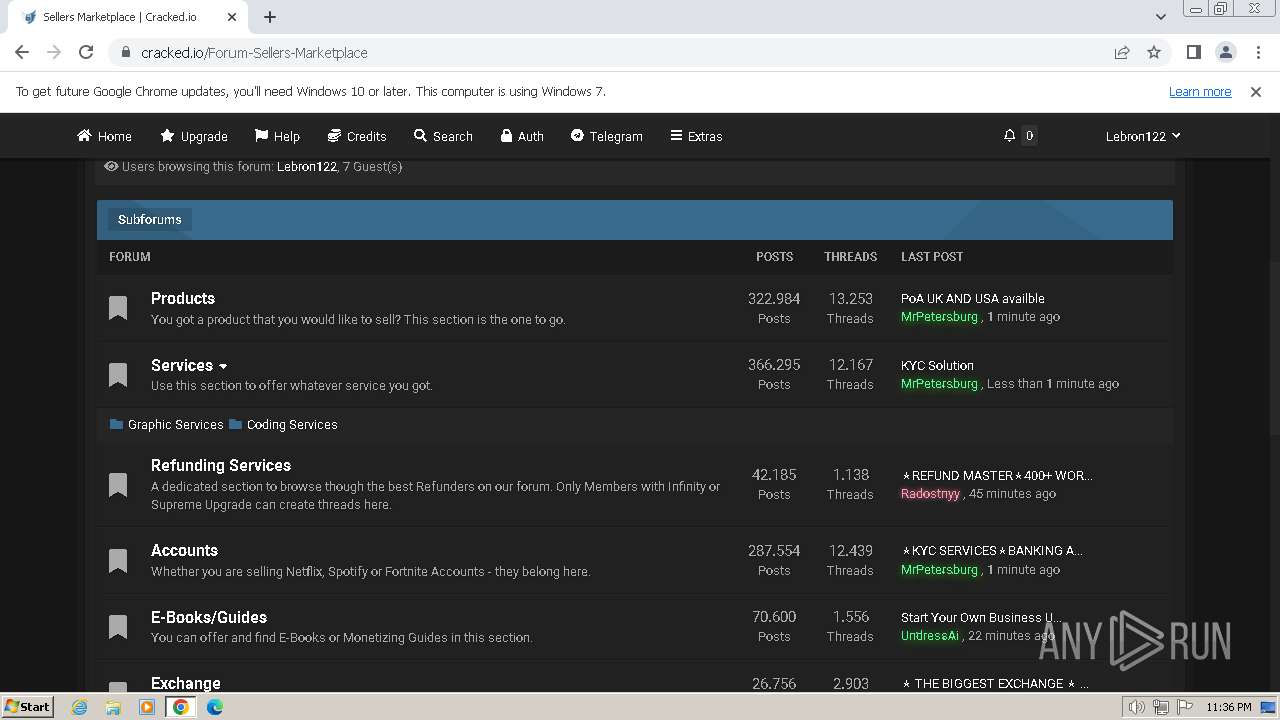Open the Telegram link in navbar
Image resolution: width=1280 pixels, height=720 pixels.
click(606, 136)
